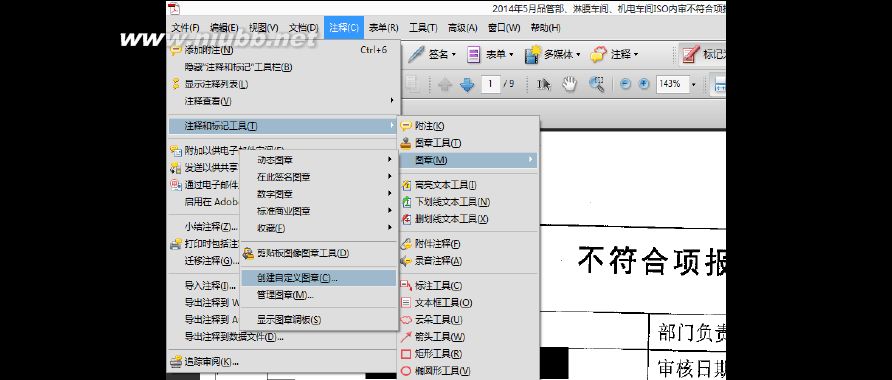Expand the 标准商业图章 submenu
The width and height of the screenshot is (892, 380).
[x=319, y=210]
